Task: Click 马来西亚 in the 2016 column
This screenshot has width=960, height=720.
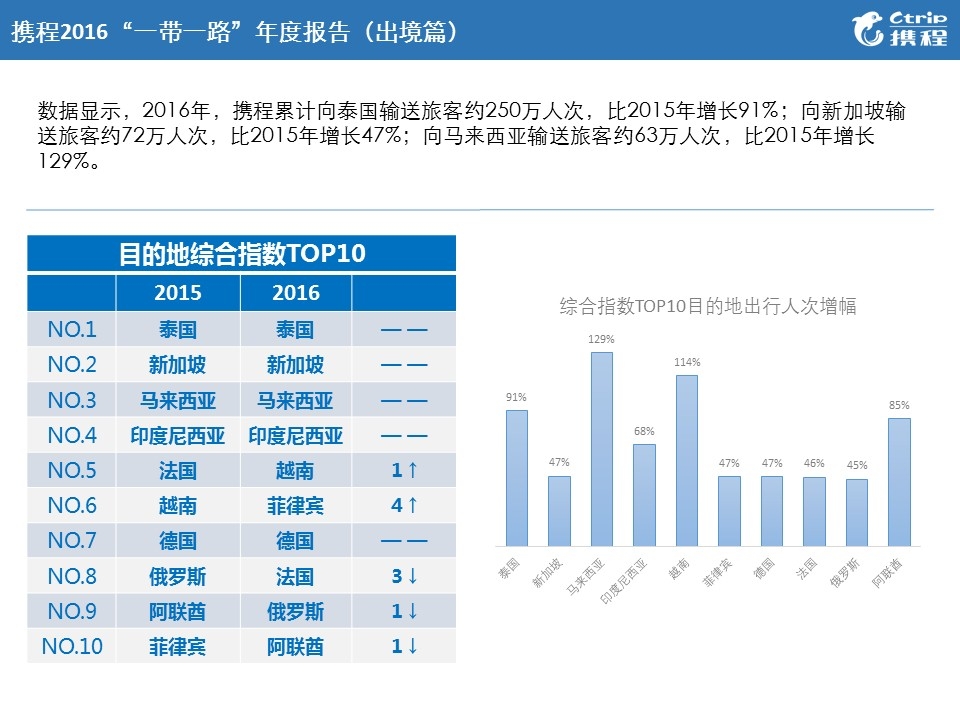Action: (295, 400)
